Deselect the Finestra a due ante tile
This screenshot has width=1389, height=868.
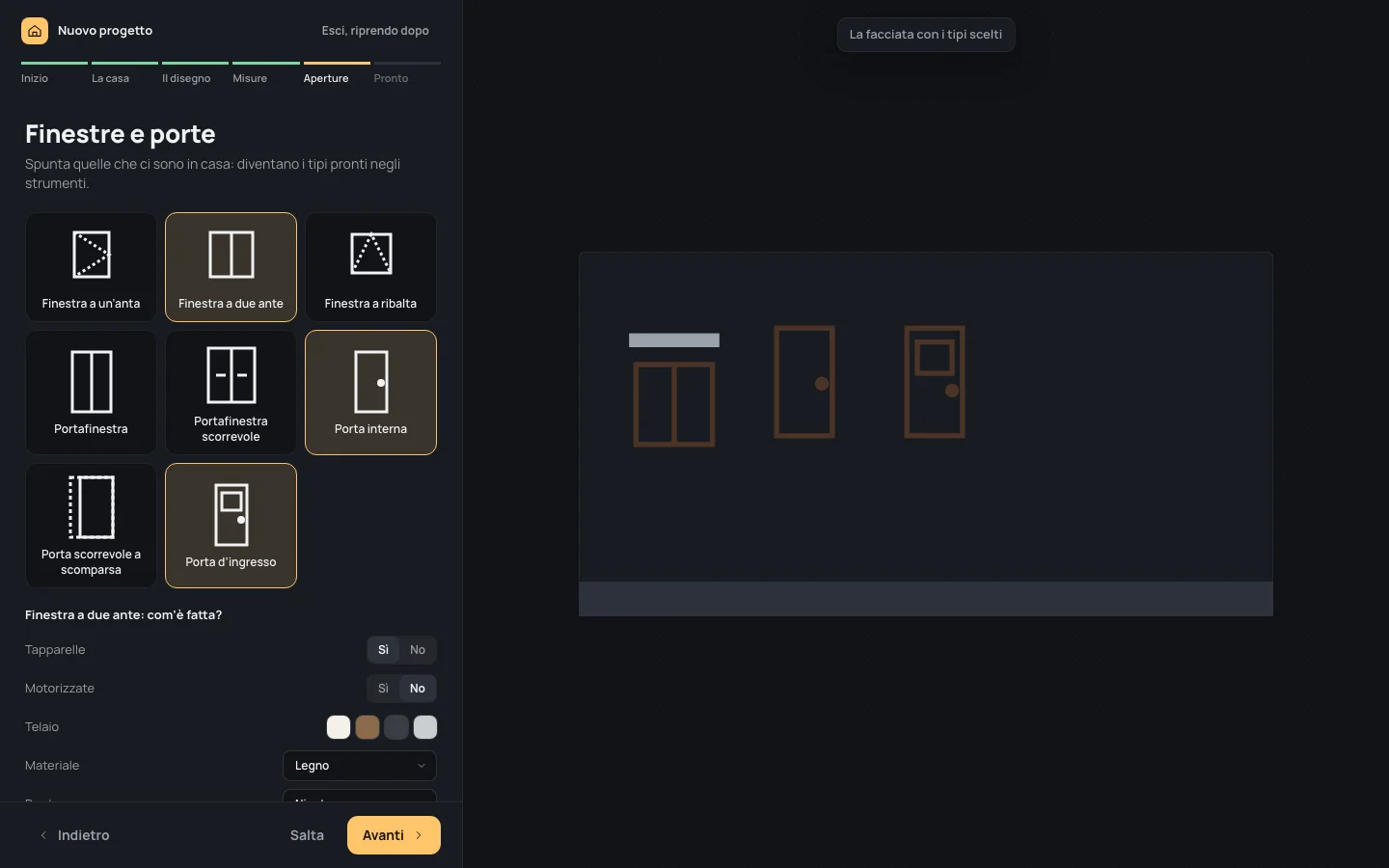231,267
